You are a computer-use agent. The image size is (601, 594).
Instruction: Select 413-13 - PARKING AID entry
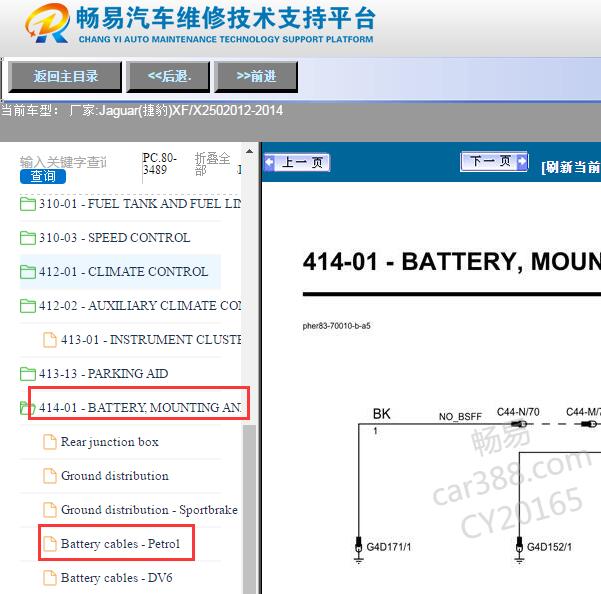click(103, 374)
